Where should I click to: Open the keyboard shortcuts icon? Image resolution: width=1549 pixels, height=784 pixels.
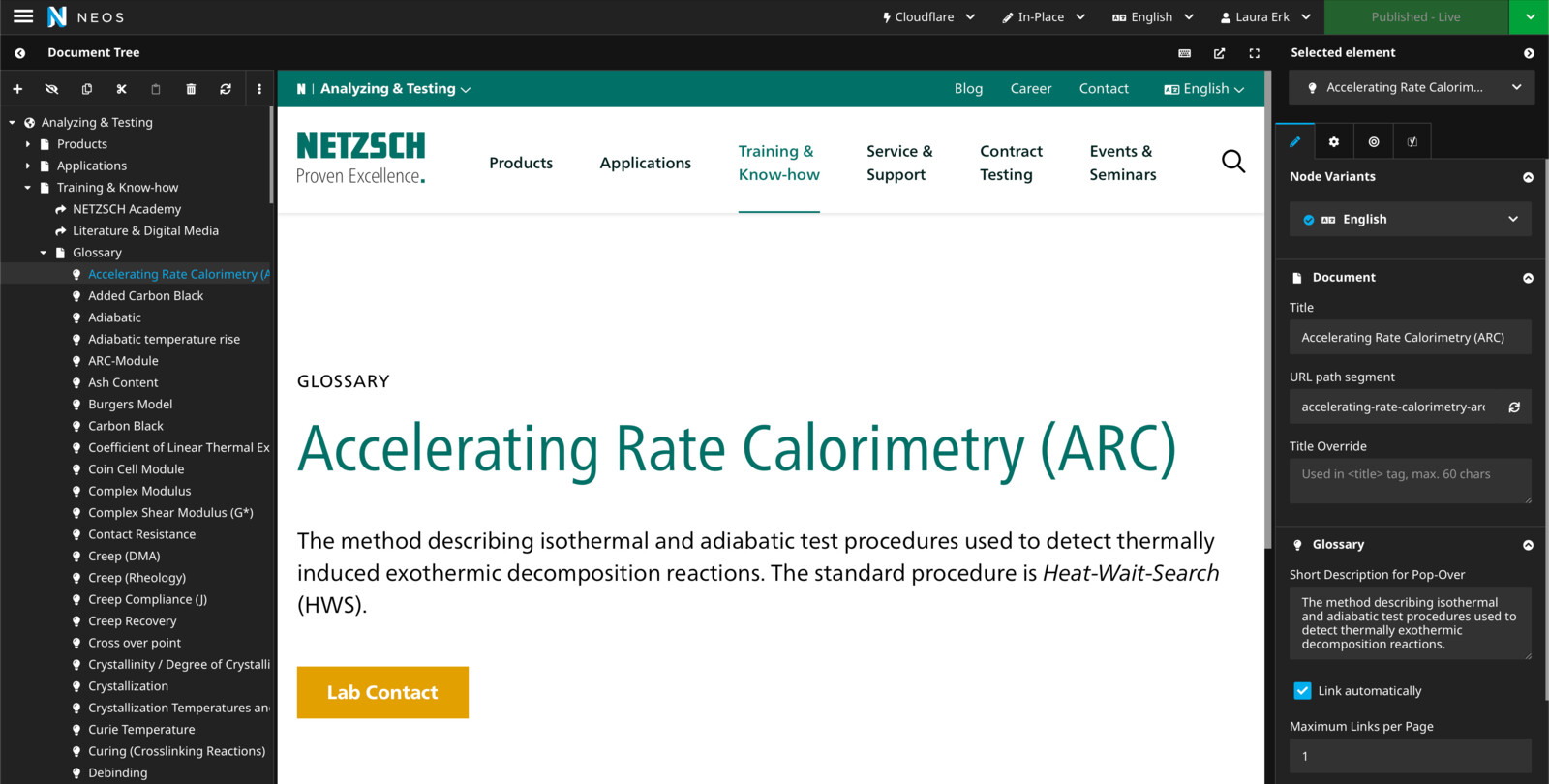pyautogui.click(x=1184, y=53)
